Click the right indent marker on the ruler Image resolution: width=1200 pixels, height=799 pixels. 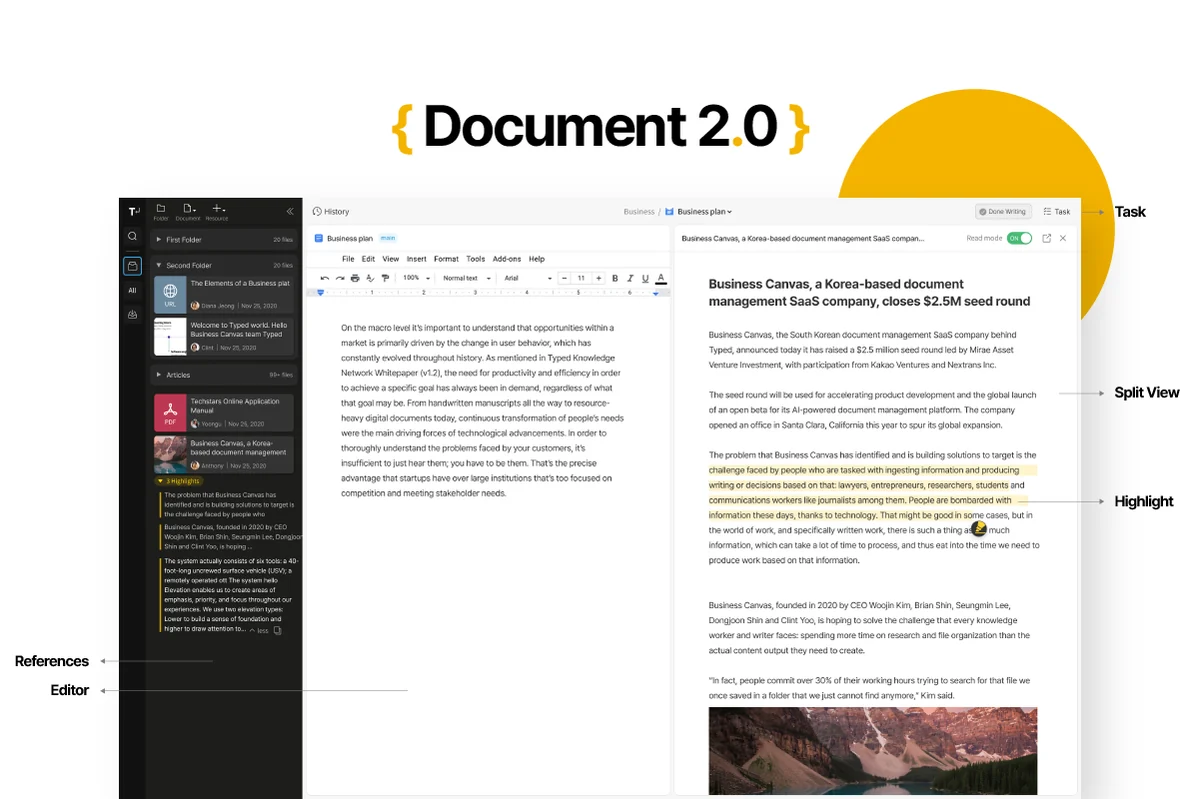pyautogui.click(x=656, y=293)
